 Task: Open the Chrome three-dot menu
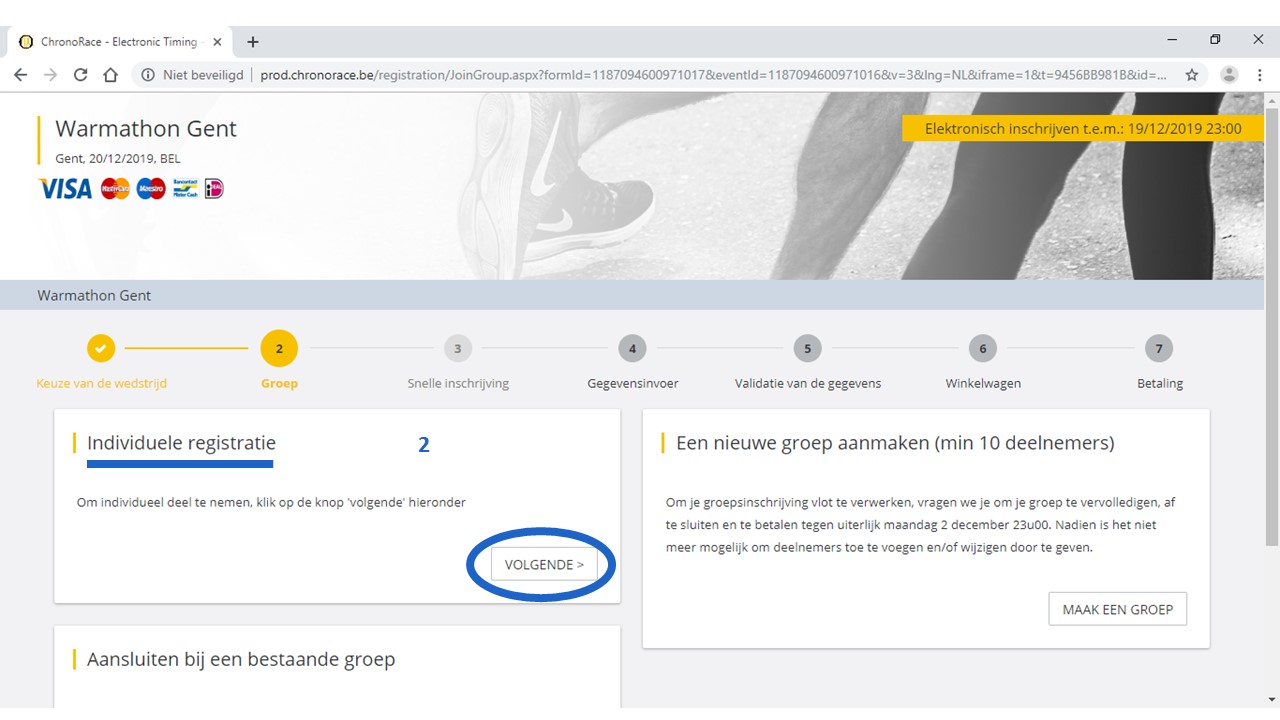coord(1260,75)
